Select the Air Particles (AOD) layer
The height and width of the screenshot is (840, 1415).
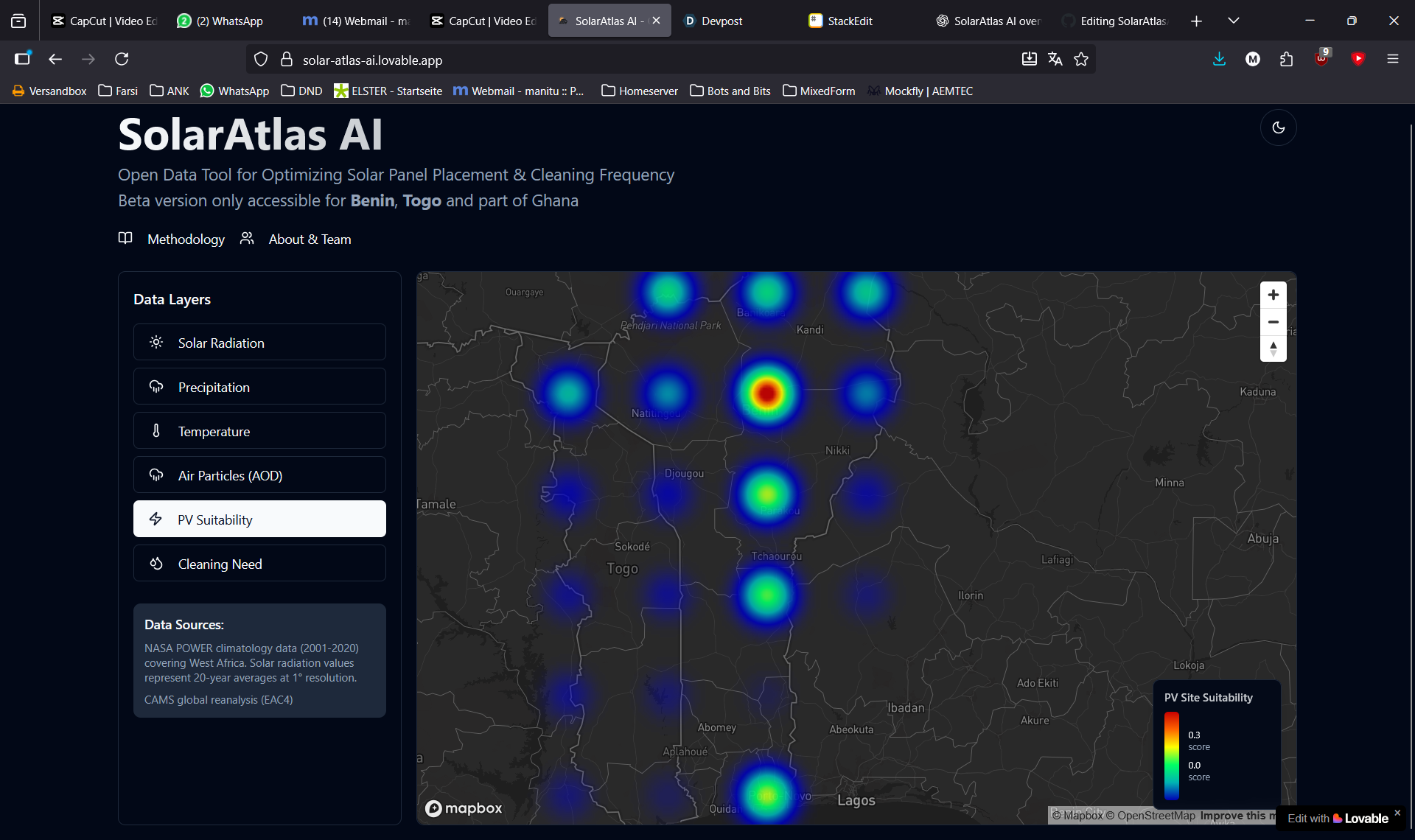pyautogui.click(x=259, y=475)
